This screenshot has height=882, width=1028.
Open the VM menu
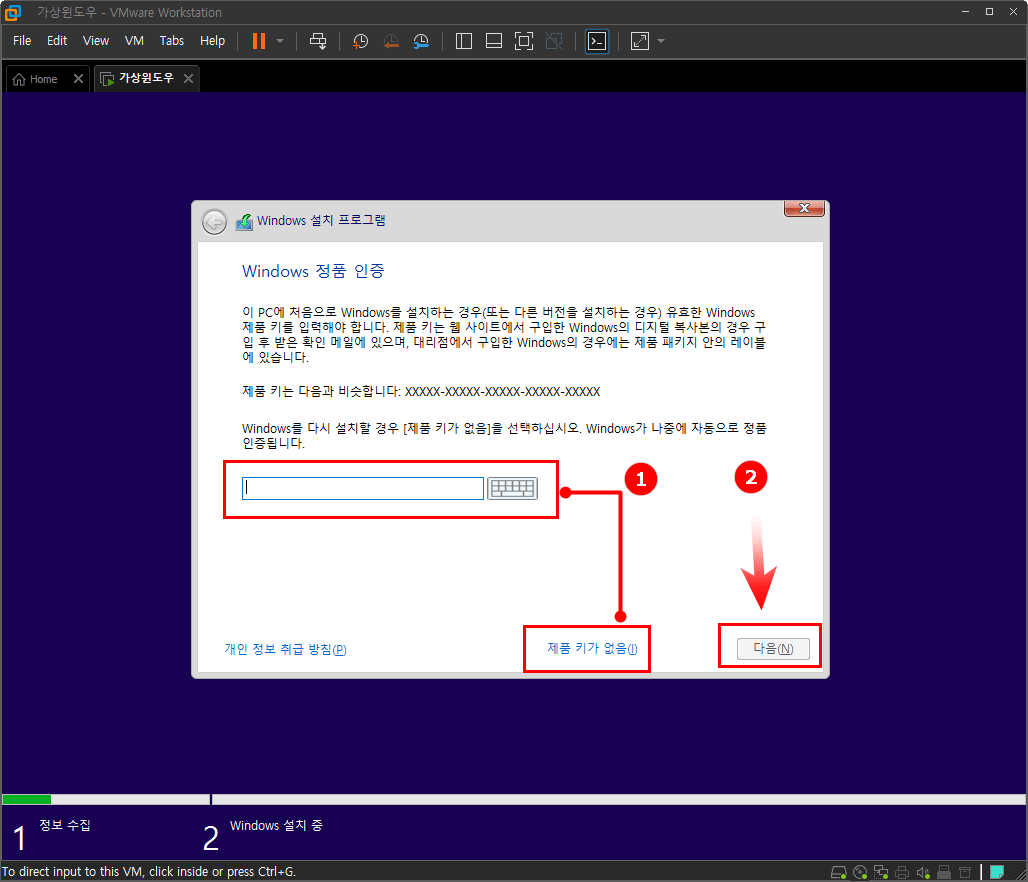[134, 41]
